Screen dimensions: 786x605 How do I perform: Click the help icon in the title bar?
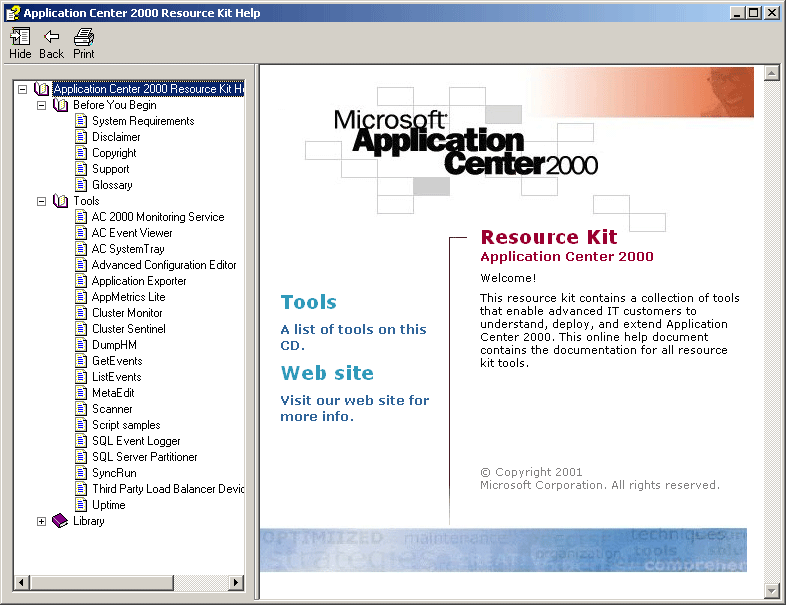[x=13, y=13]
